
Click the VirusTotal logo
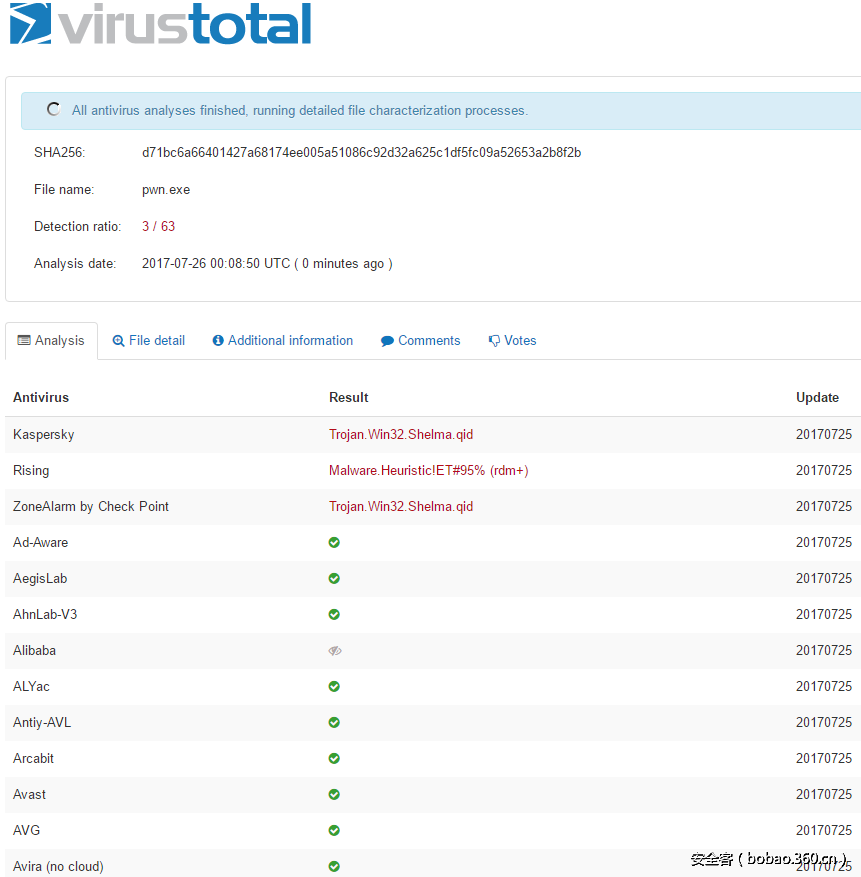[x=160, y=24]
